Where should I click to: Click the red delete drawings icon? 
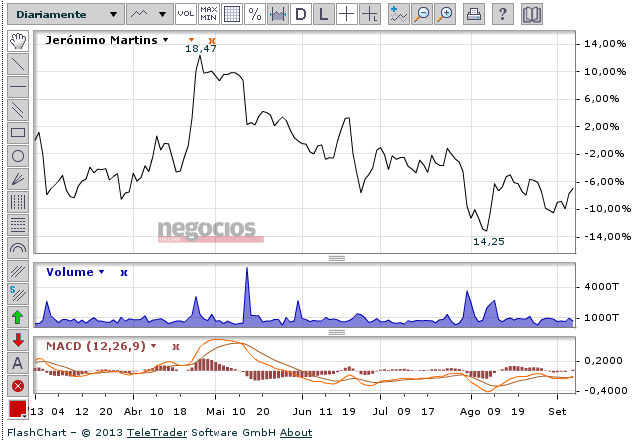pos(18,386)
